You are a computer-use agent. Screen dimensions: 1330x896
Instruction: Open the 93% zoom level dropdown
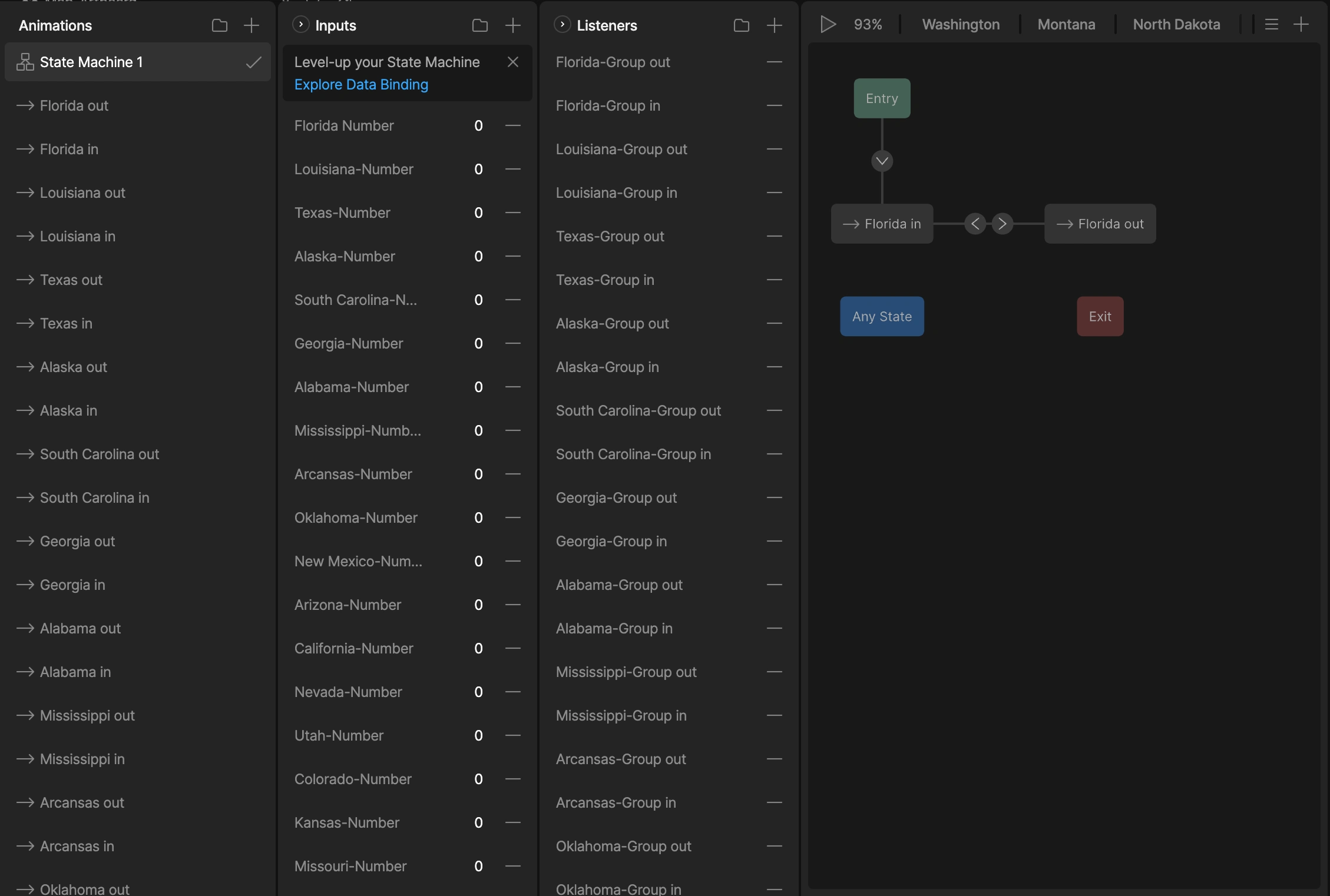868,25
